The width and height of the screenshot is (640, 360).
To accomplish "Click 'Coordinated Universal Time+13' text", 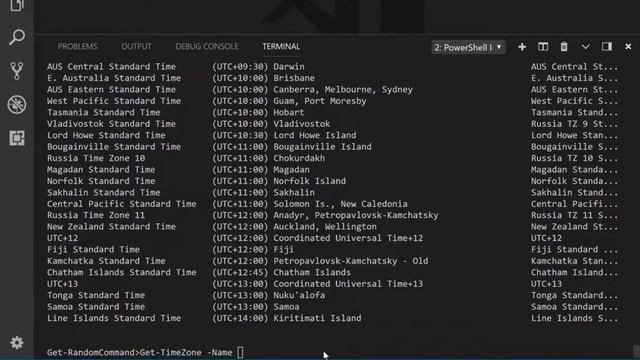I will click(348, 284).
